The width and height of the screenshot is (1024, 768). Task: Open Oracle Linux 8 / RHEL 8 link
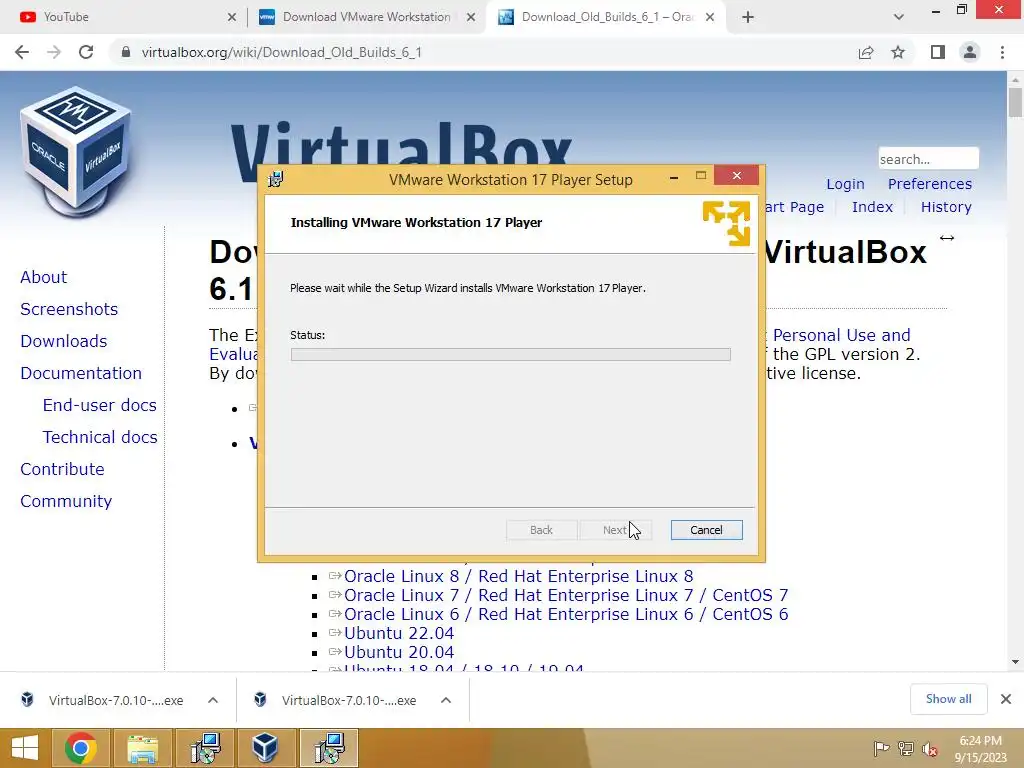[x=519, y=576]
